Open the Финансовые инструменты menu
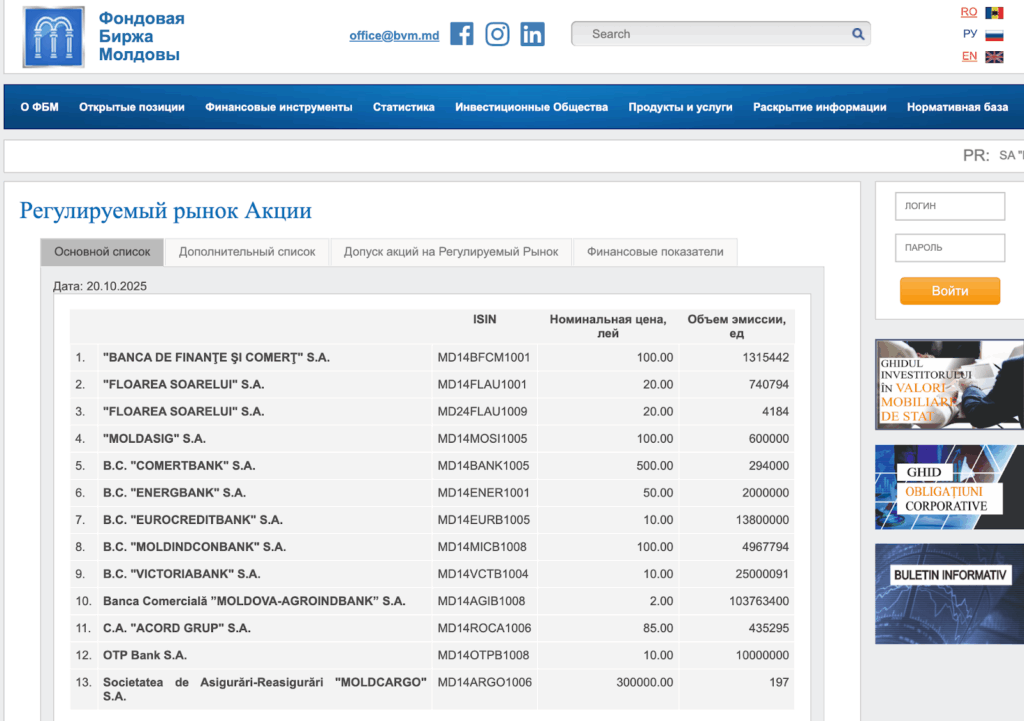This screenshot has height=721, width=1024. [x=278, y=107]
